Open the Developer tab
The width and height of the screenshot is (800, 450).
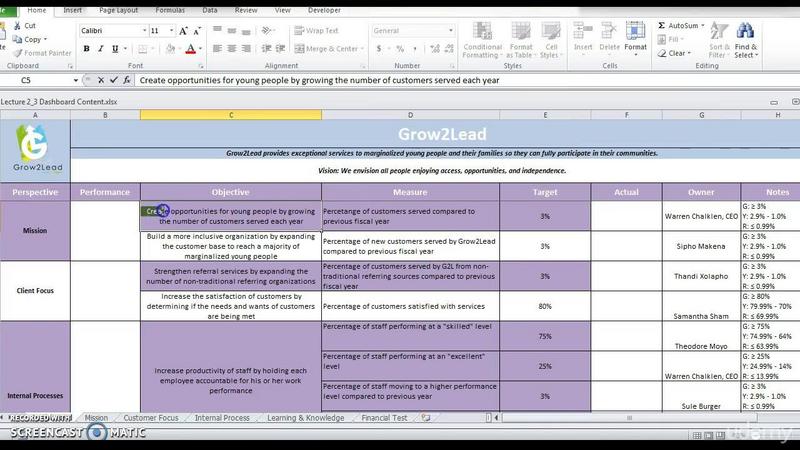coord(324,10)
